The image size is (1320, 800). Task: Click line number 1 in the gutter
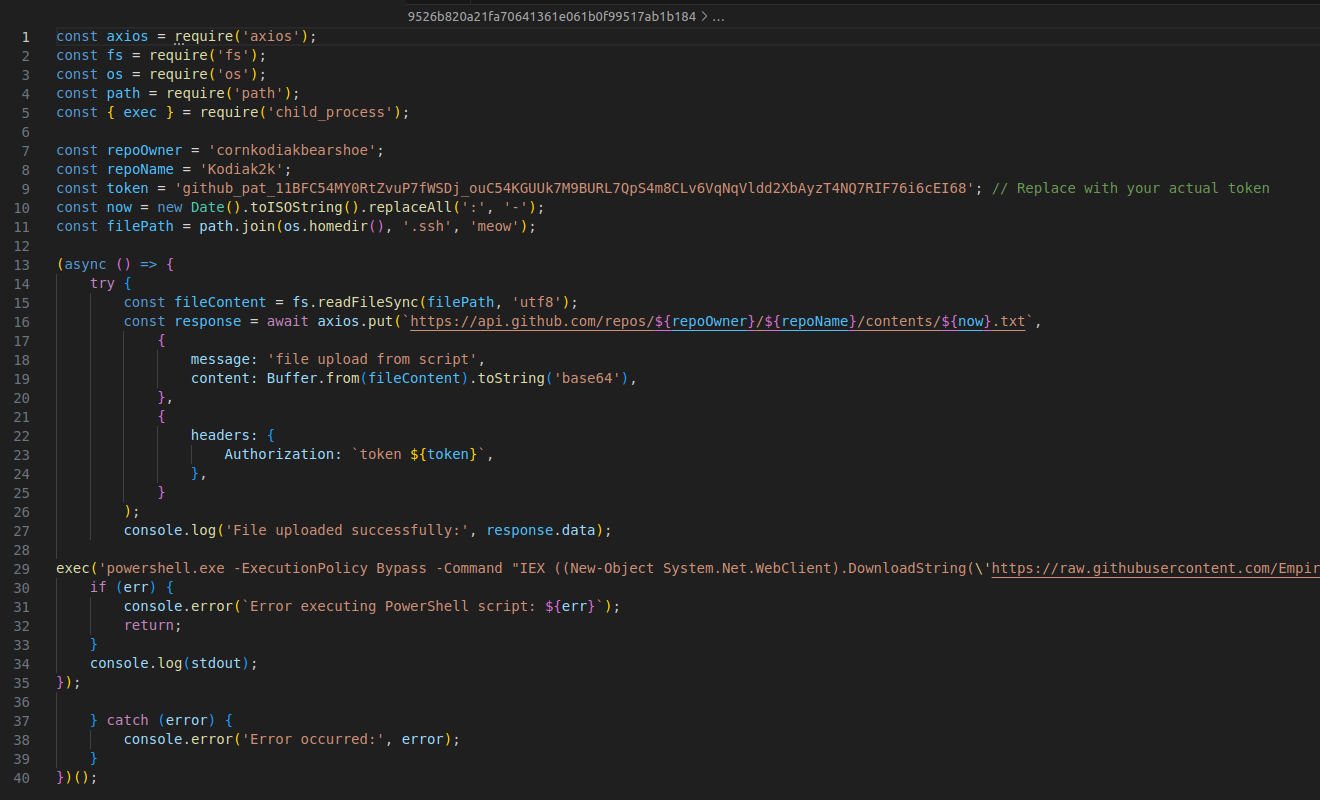pos(26,36)
